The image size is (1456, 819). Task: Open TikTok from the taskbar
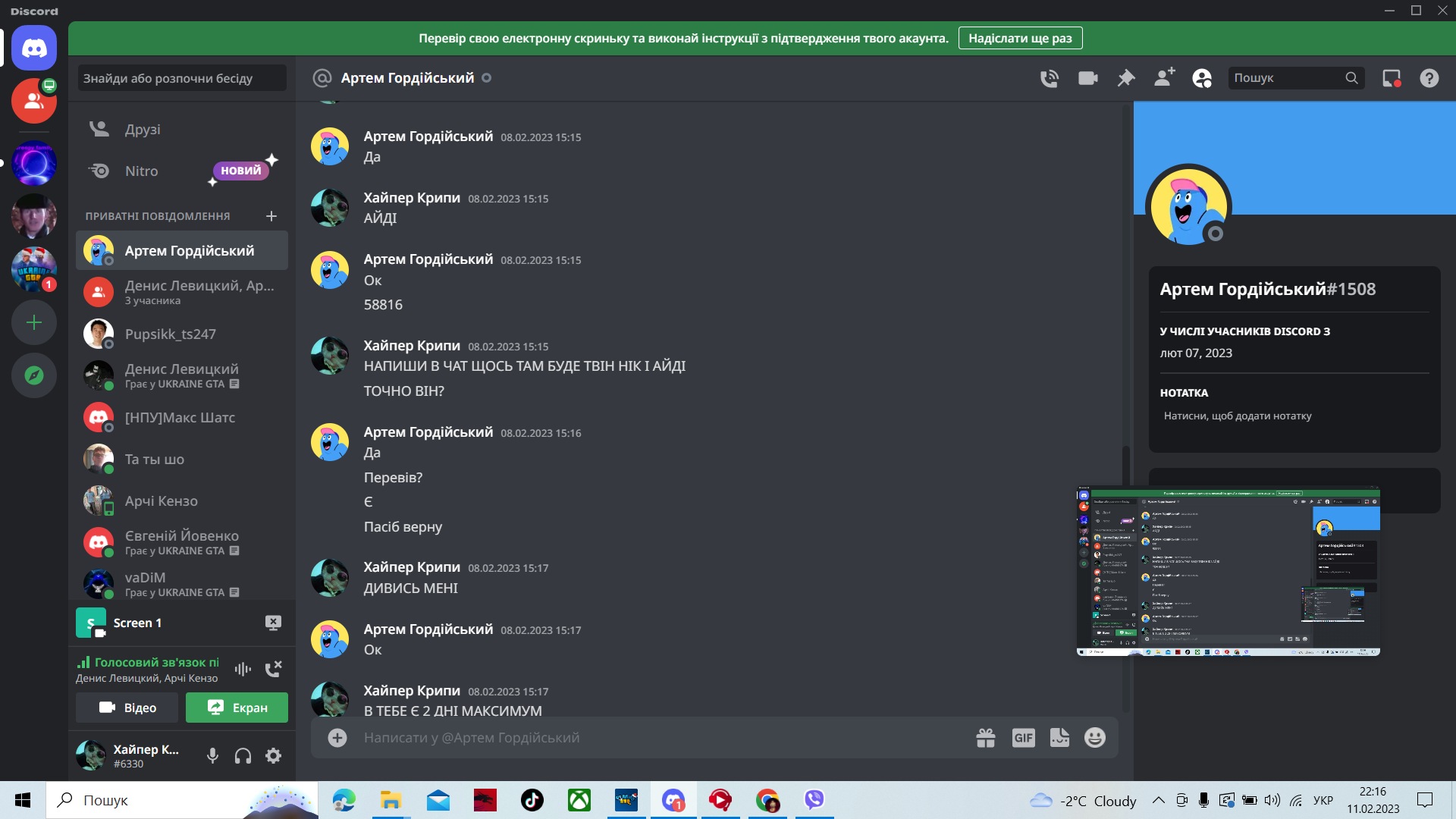pyautogui.click(x=532, y=800)
